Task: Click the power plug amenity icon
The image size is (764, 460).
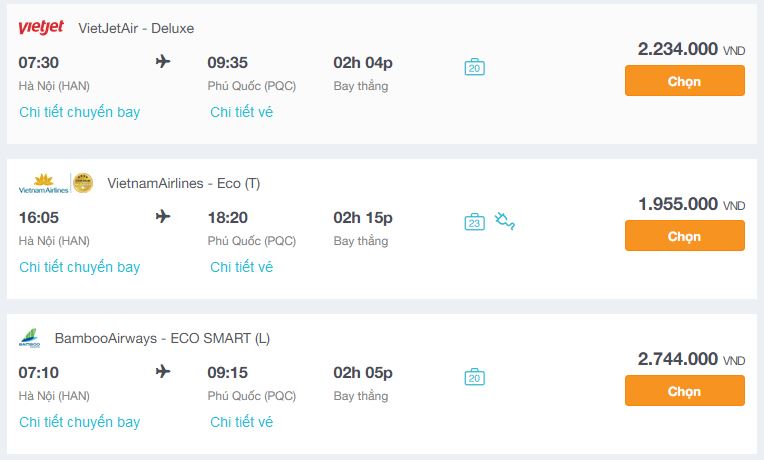Action: tap(505, 221)
